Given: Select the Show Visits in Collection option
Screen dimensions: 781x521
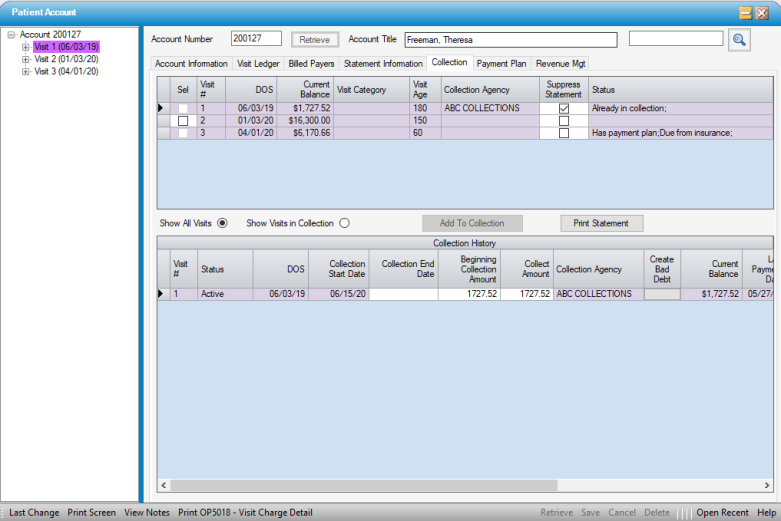Looking at the screenshot, I should [344, 223].
